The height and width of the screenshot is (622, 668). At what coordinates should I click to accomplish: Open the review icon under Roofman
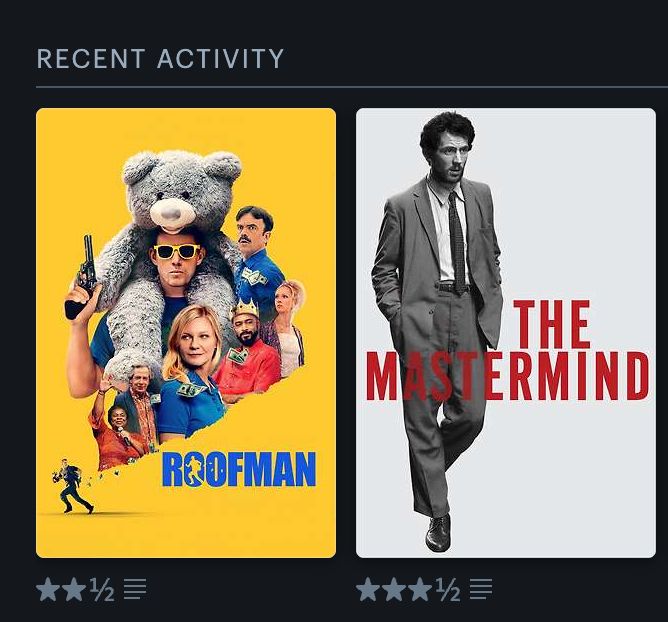[135, 589]
